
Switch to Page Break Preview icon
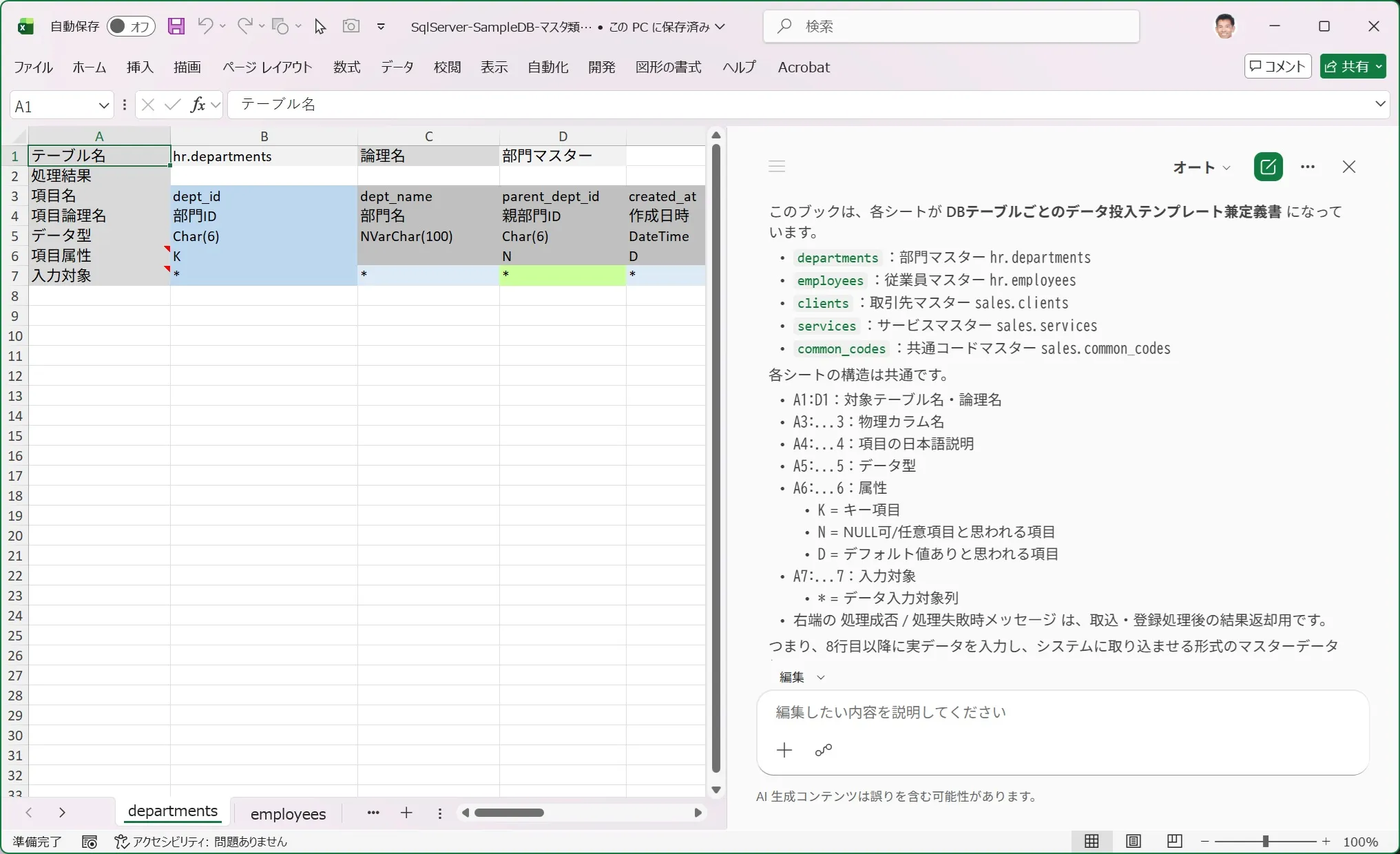[x=1175, y=841]
